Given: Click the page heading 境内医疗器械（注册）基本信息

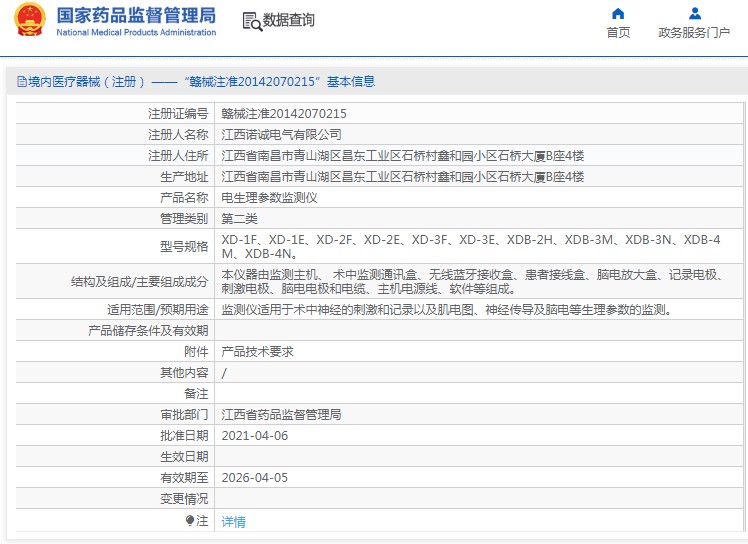Looking at the screenshot, I should coord(201,82).
